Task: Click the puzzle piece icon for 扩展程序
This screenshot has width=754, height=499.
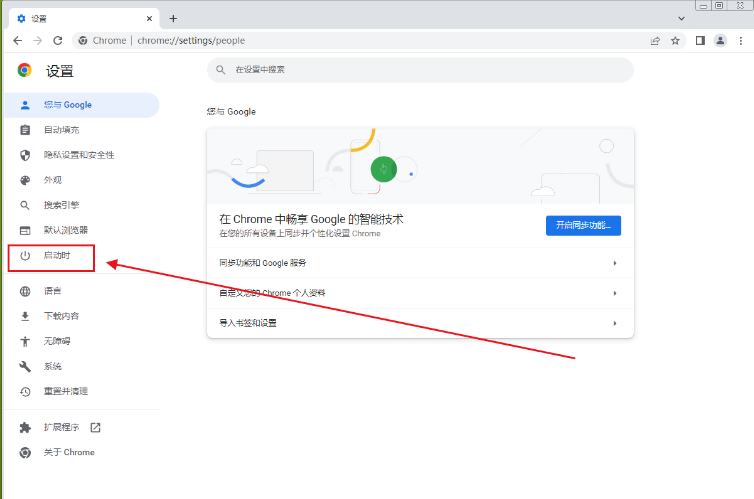Action: coord(25,427)
